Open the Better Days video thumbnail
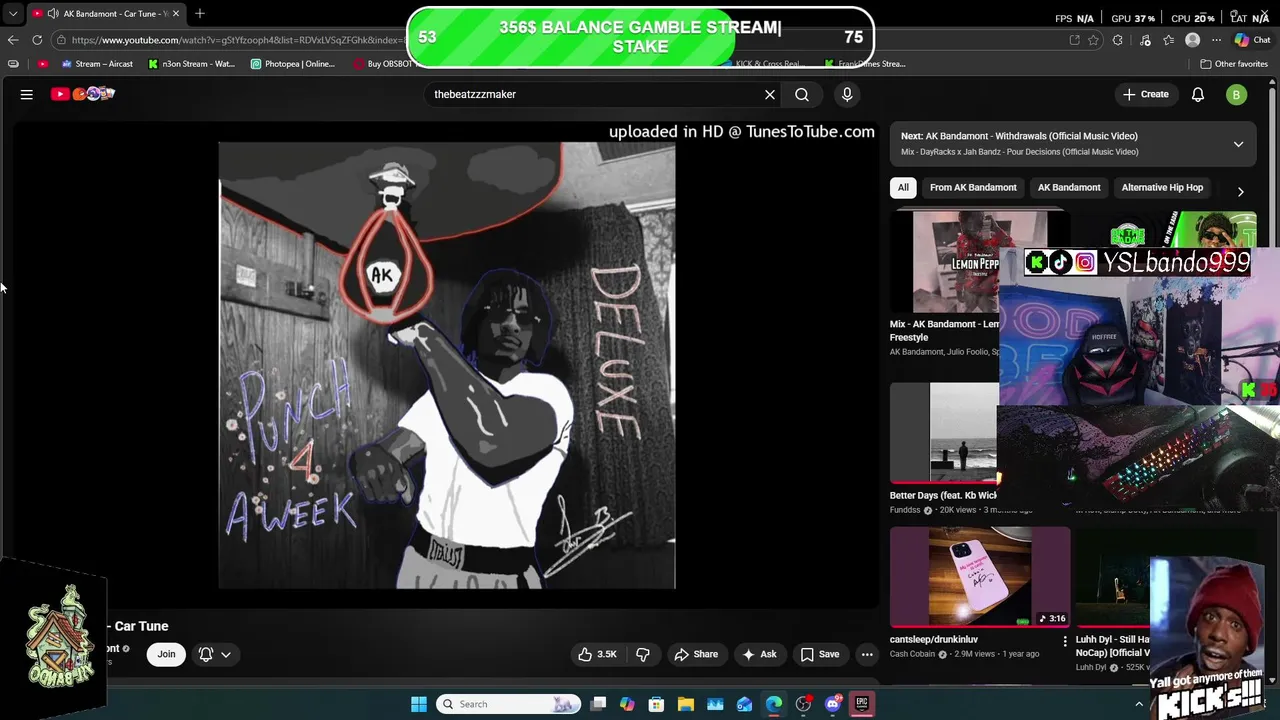Viewport: 1280px width, 720px height. click(944, 432)
